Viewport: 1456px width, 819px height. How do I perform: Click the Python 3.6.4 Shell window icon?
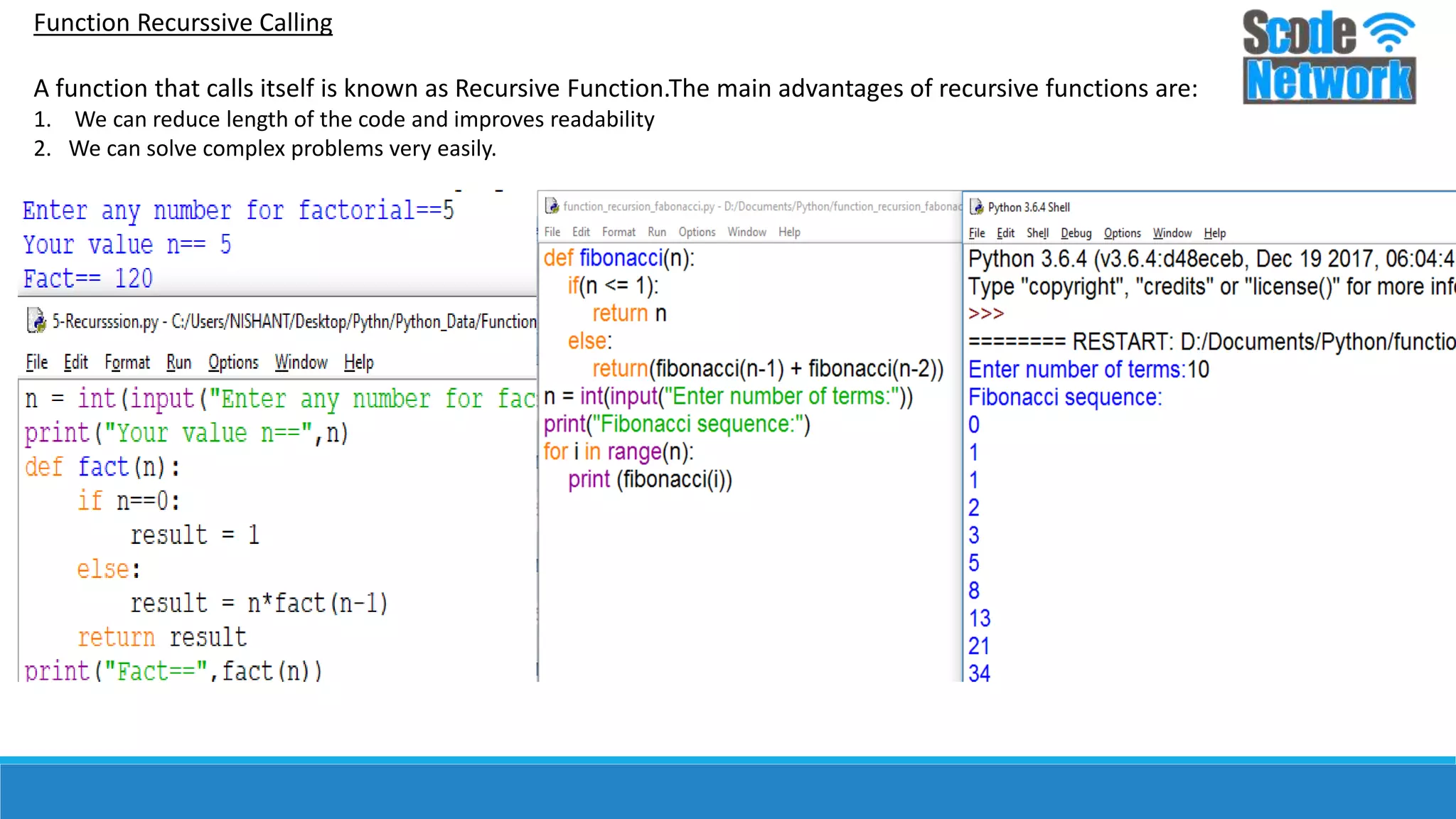[977, 207]
